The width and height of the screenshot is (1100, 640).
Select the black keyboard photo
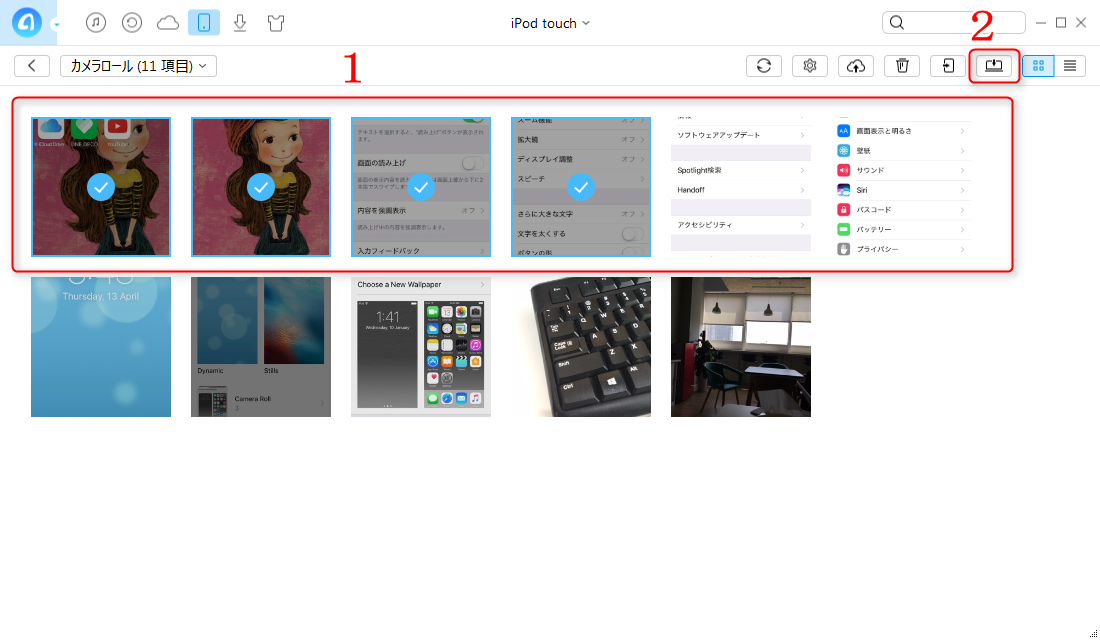pyautogui.click(x=581, y=347)
